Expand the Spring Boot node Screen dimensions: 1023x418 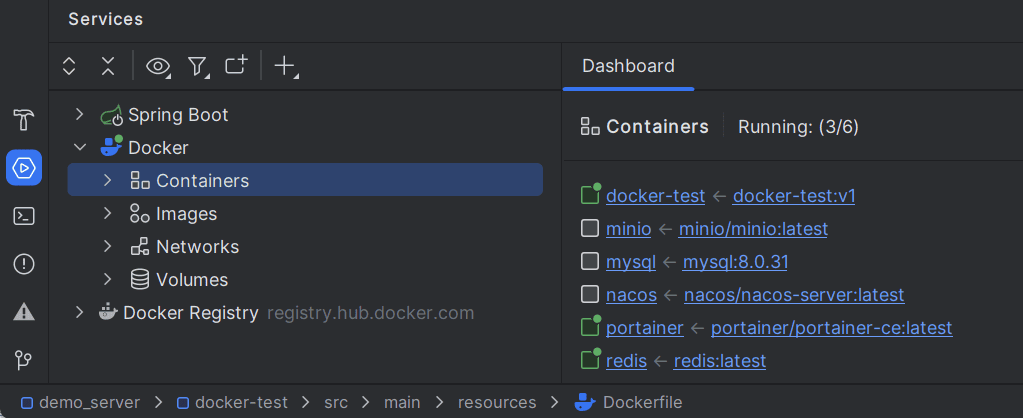pyautogui.click(x=80, y=115)
